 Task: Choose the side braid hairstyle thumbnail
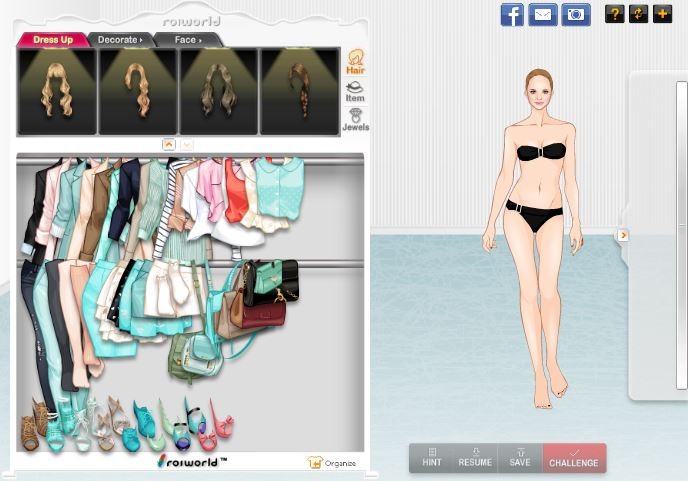tap(299, 91)
